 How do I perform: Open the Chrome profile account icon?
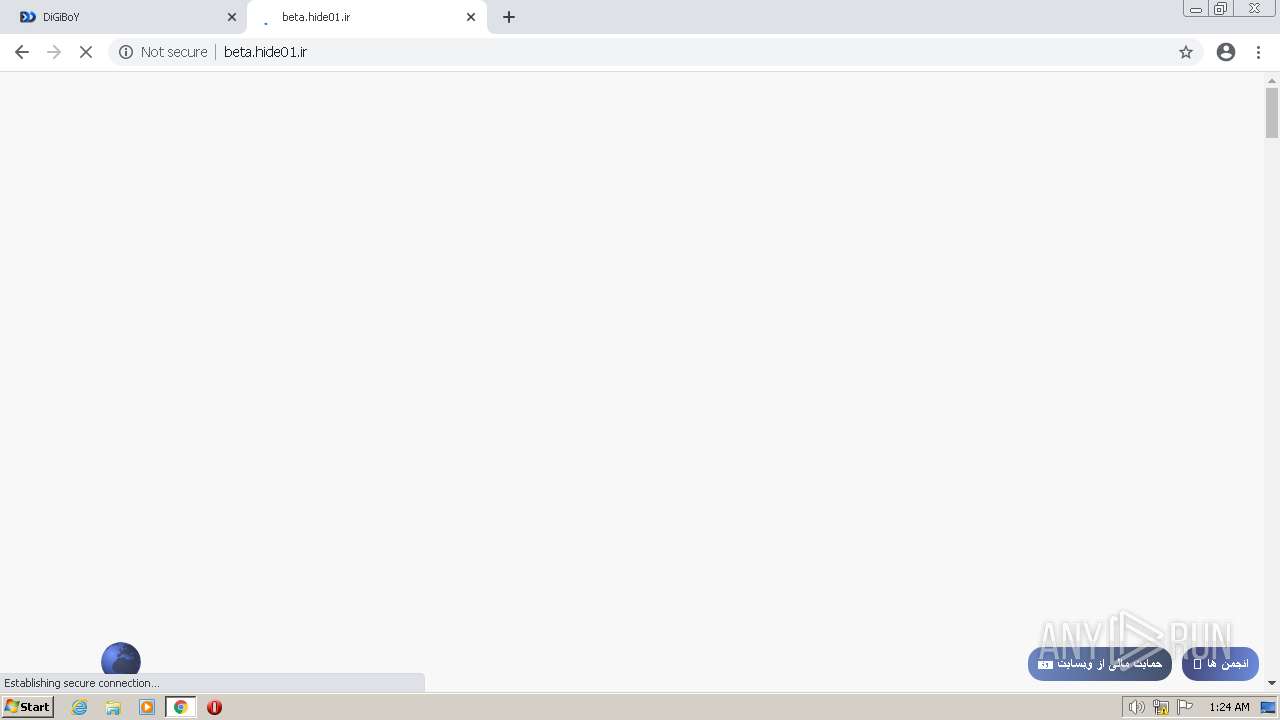(1226, 52)
